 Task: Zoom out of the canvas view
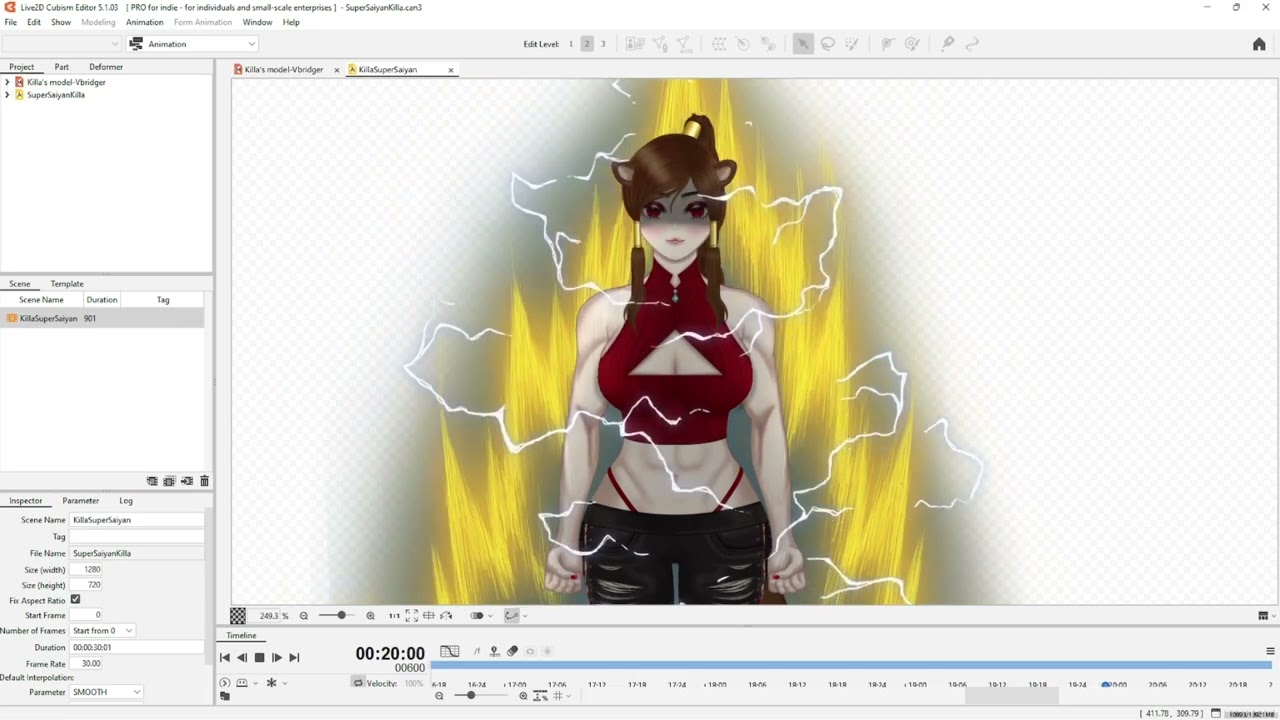click(x=304, y=616)
